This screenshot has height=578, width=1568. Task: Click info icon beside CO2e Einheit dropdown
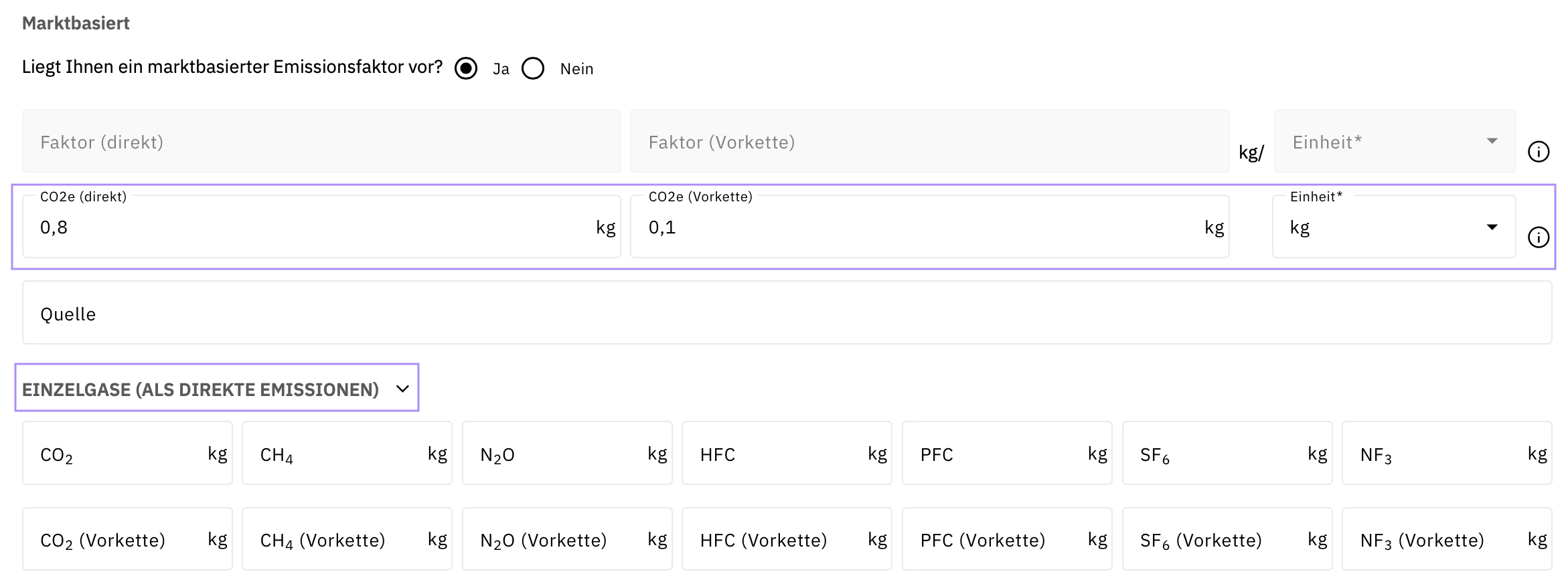1538,237
